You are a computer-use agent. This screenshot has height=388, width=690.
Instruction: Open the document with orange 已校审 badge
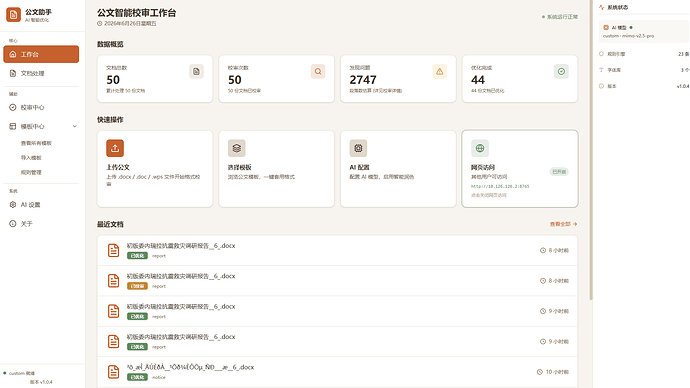pyautogui.click(x=337, y=281)
